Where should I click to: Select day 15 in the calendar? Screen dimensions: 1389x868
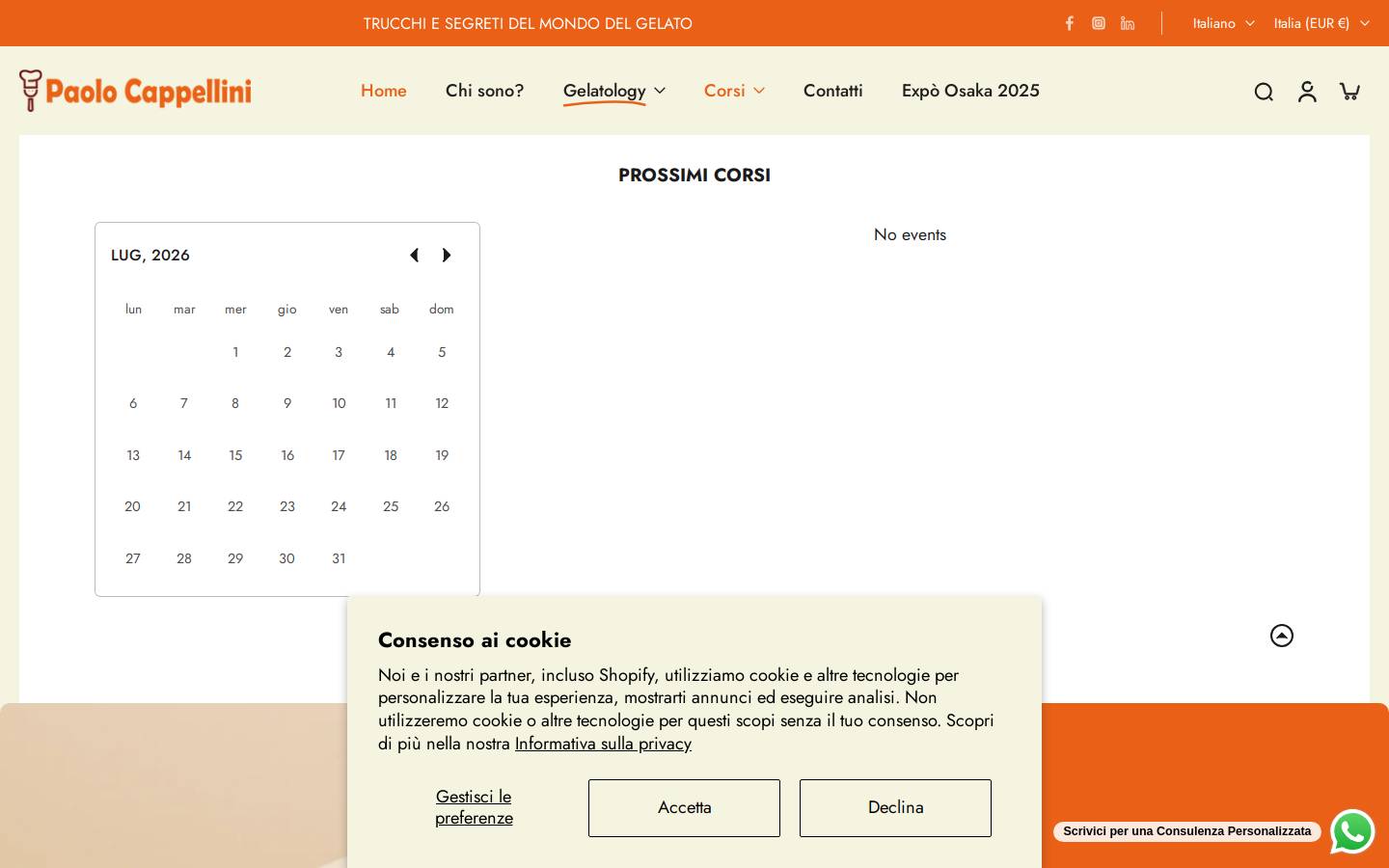coord(235,455)
